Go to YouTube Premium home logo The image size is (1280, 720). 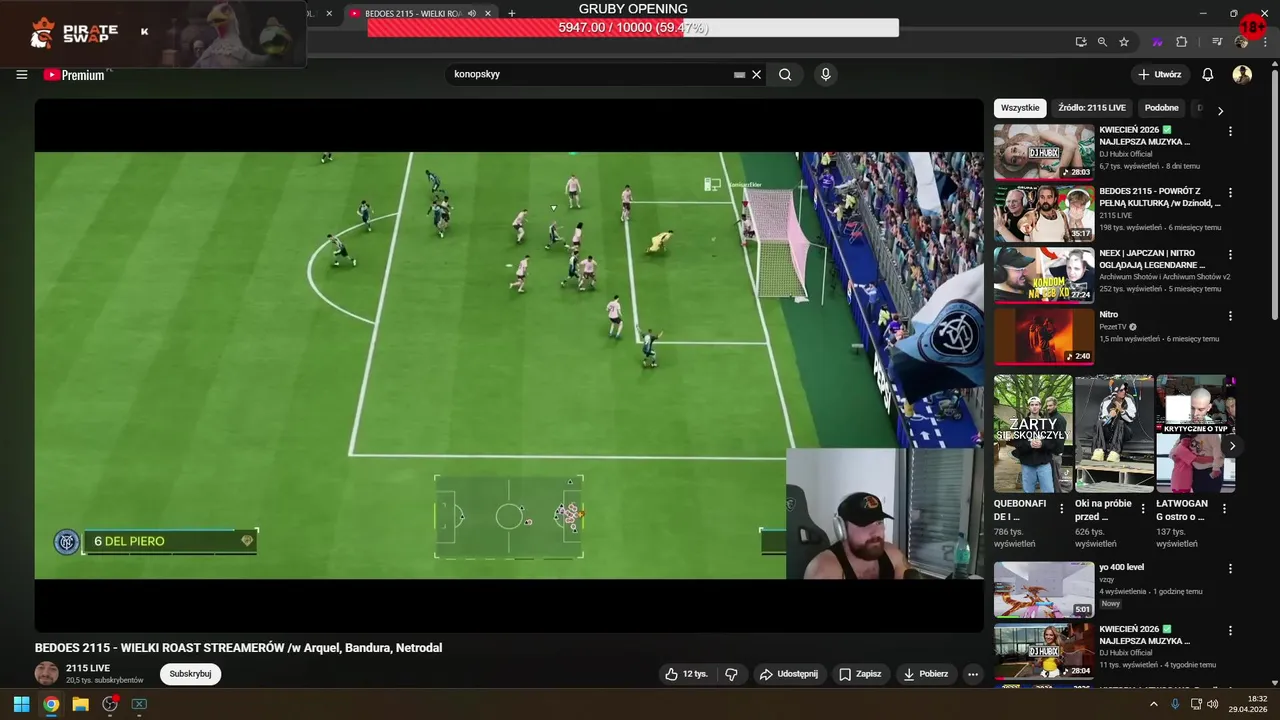coord(75,75)
